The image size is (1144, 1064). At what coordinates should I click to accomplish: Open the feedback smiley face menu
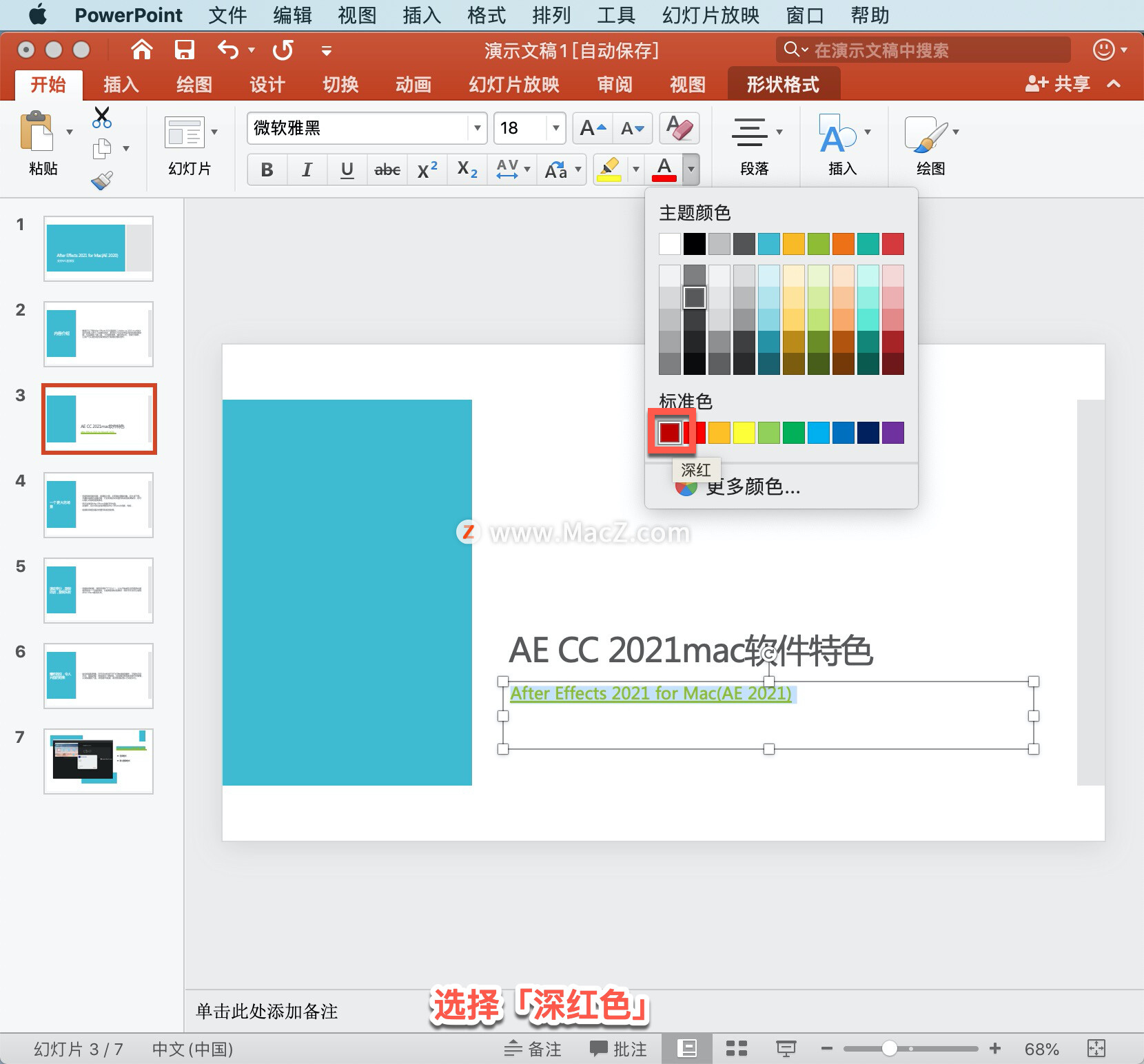[1110, 50]
